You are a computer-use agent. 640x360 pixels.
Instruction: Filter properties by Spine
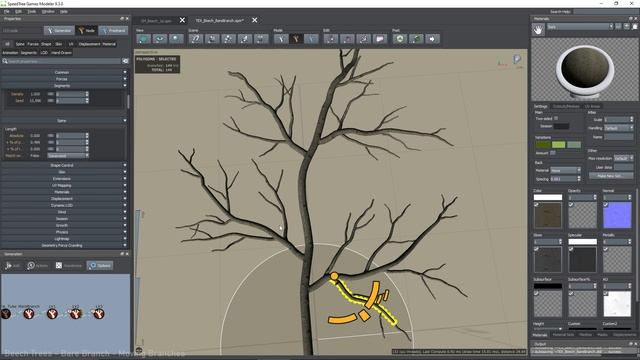point(20,44)
